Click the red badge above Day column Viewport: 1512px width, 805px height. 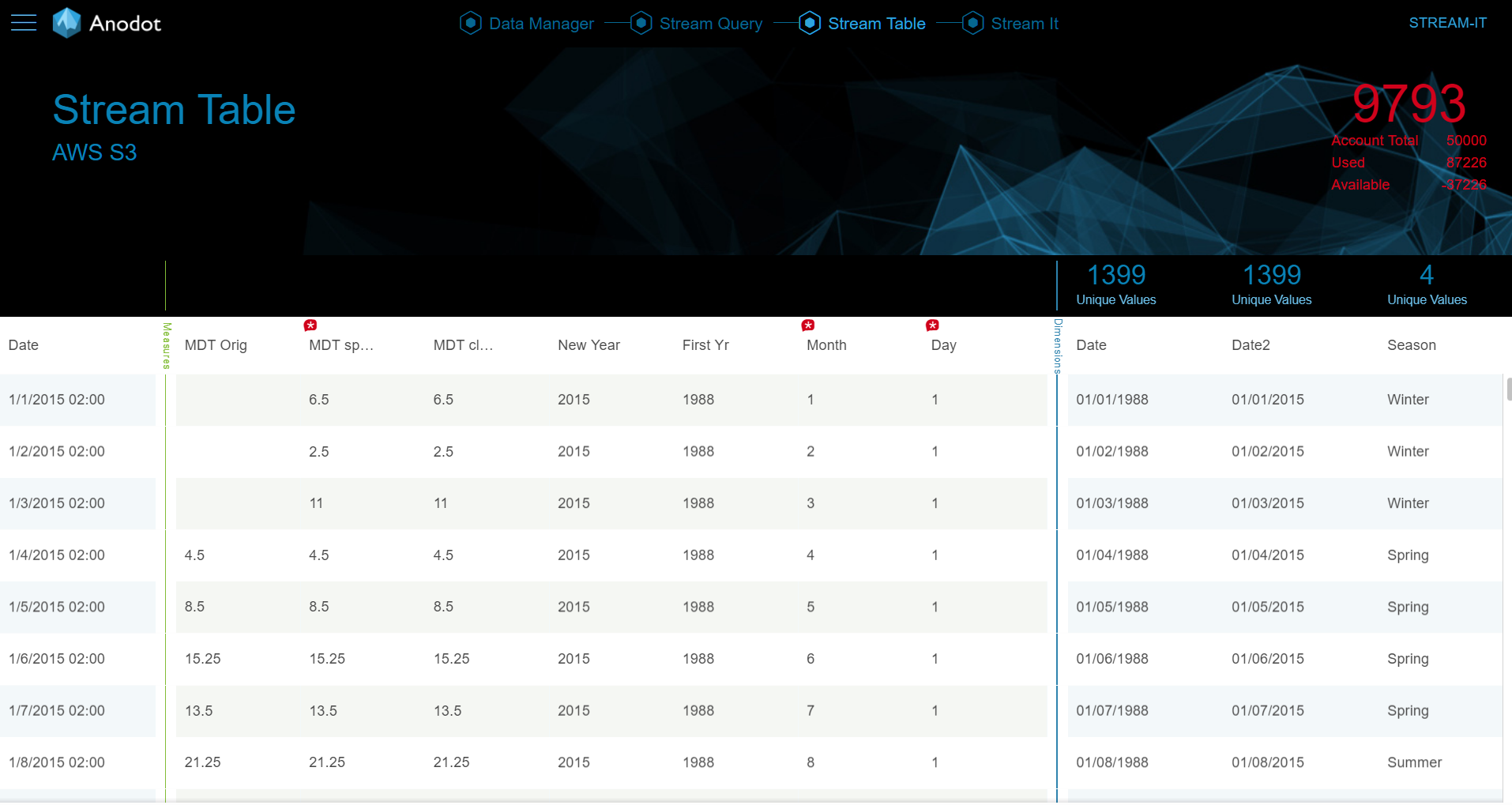(x=933, y=324)
